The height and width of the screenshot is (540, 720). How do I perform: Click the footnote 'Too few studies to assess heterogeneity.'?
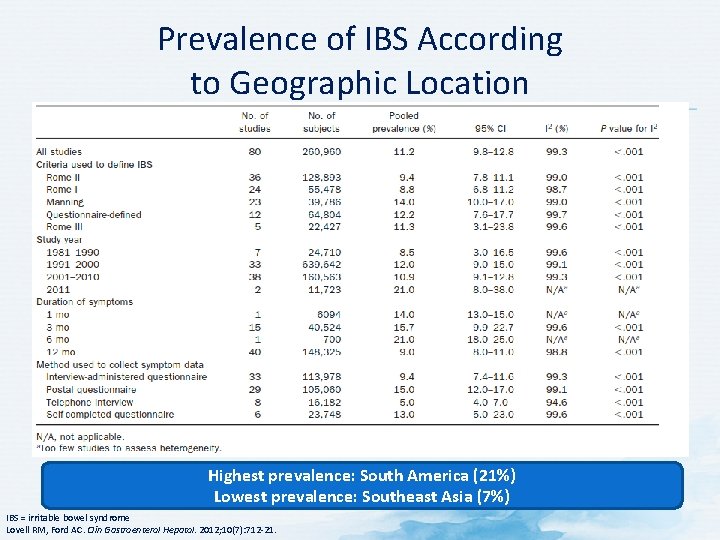tap(129, 448)
